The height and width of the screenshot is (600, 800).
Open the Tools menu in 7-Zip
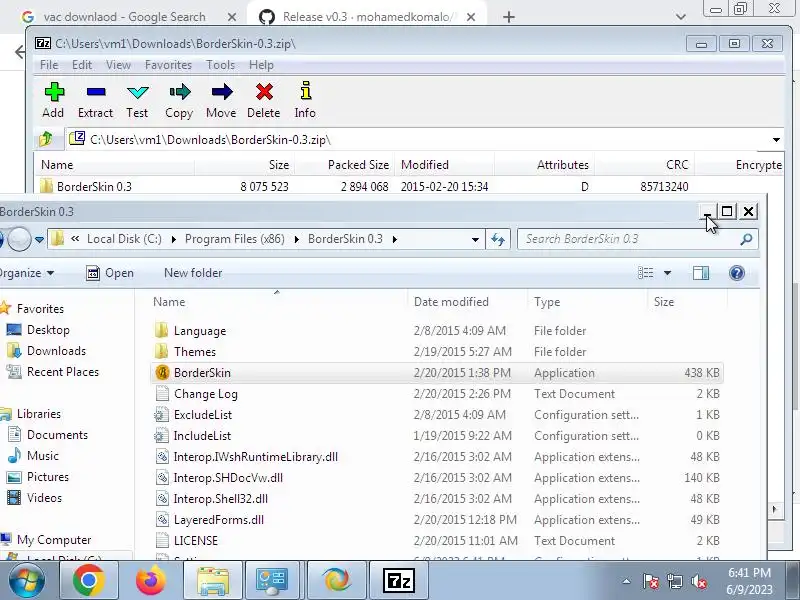(220, 65)
